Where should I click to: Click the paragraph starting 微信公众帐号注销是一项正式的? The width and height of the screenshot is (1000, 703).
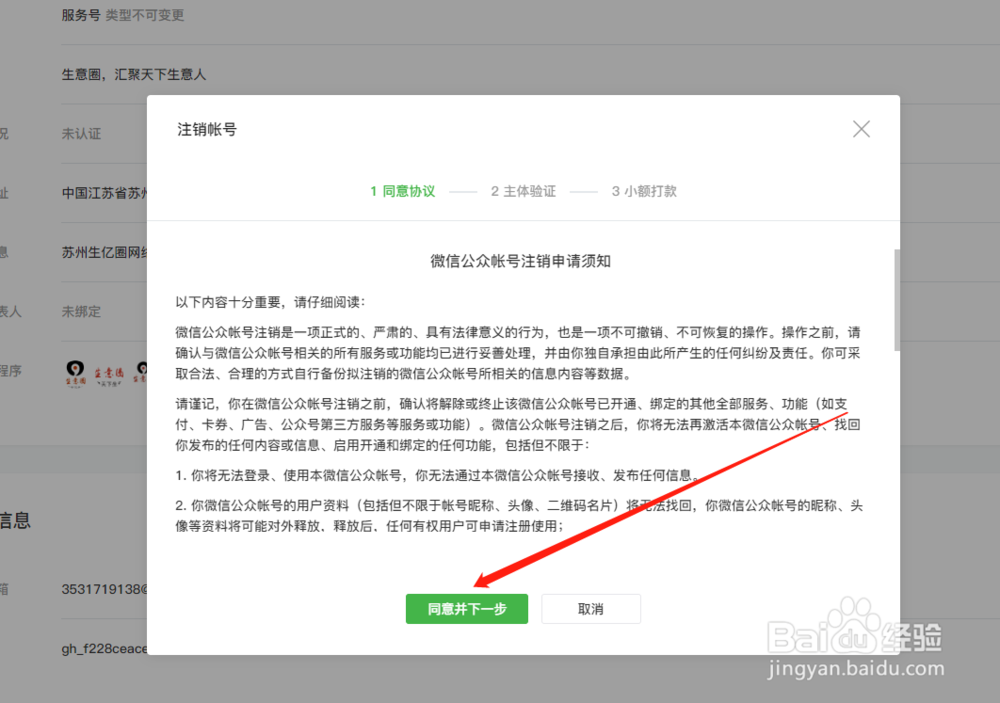point(518,353)
